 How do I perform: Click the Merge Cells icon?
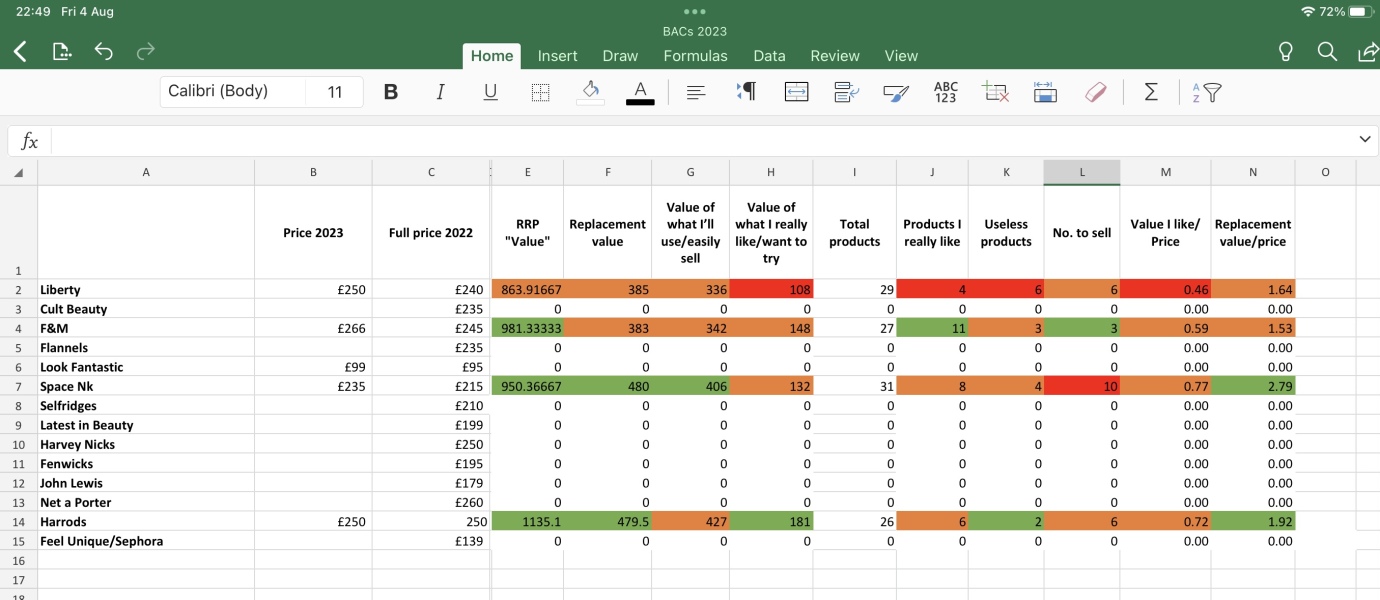pyautogui.click(x=795, y=92)
